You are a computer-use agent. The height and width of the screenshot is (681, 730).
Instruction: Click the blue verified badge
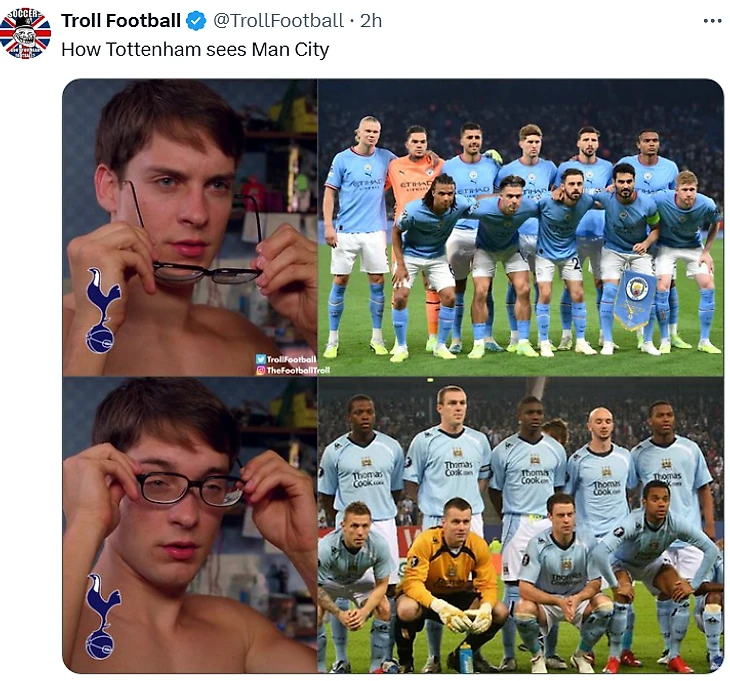[195, 21]
